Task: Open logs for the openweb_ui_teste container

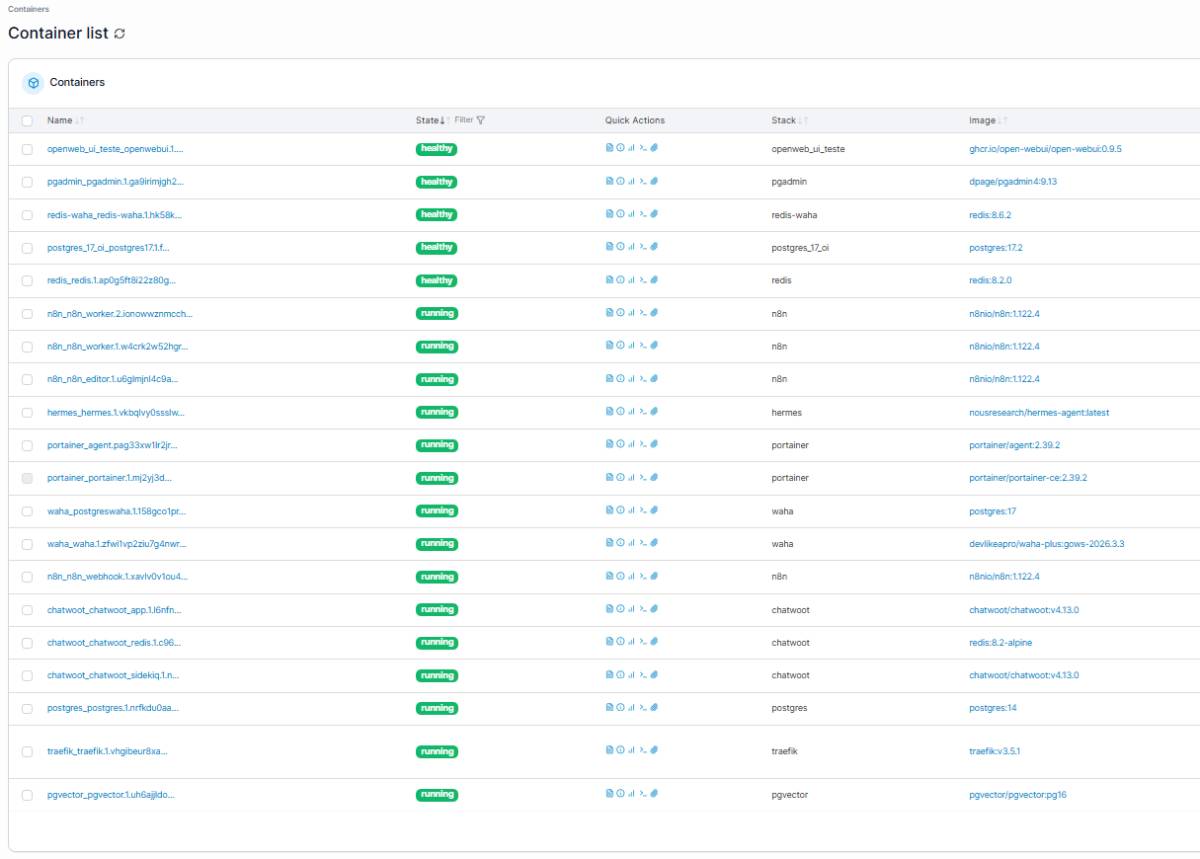Action: tap(609, 149)
